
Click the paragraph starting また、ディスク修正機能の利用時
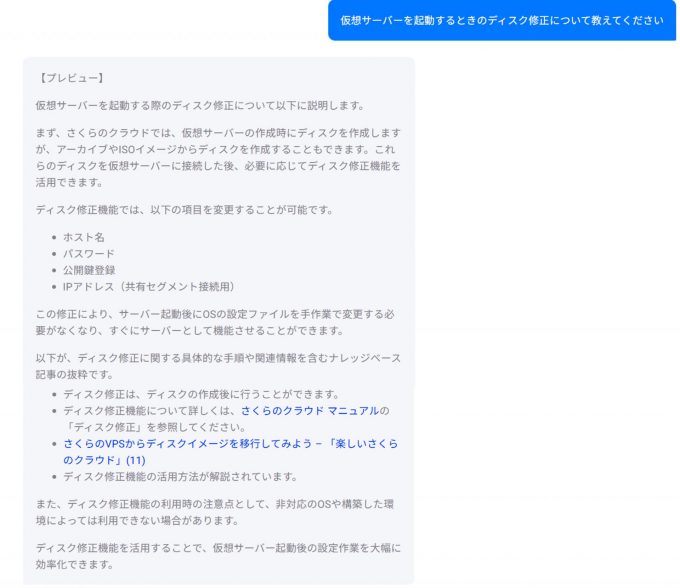tap(215, 512)
